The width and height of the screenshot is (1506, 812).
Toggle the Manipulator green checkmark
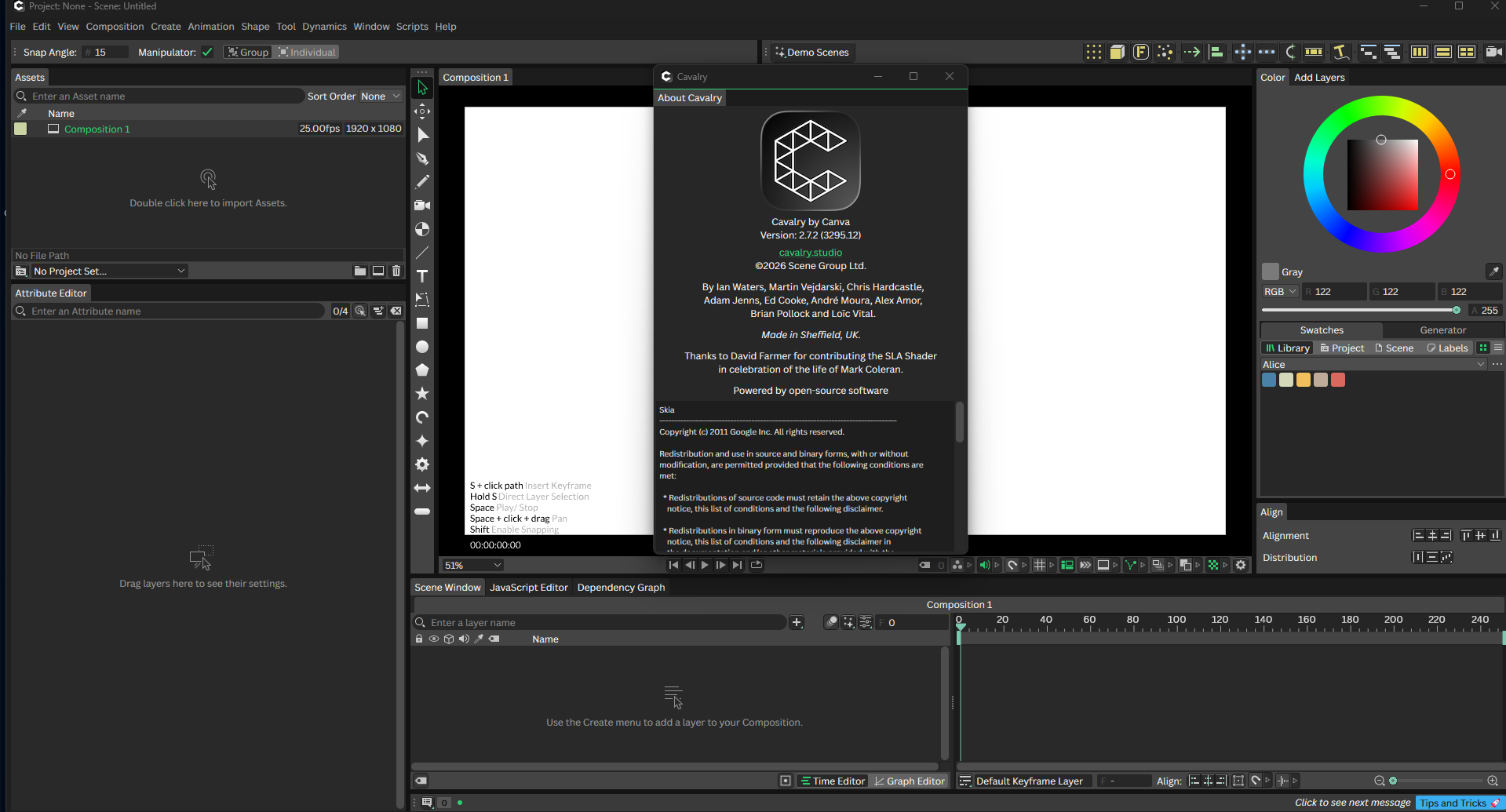tap(207, 52)
